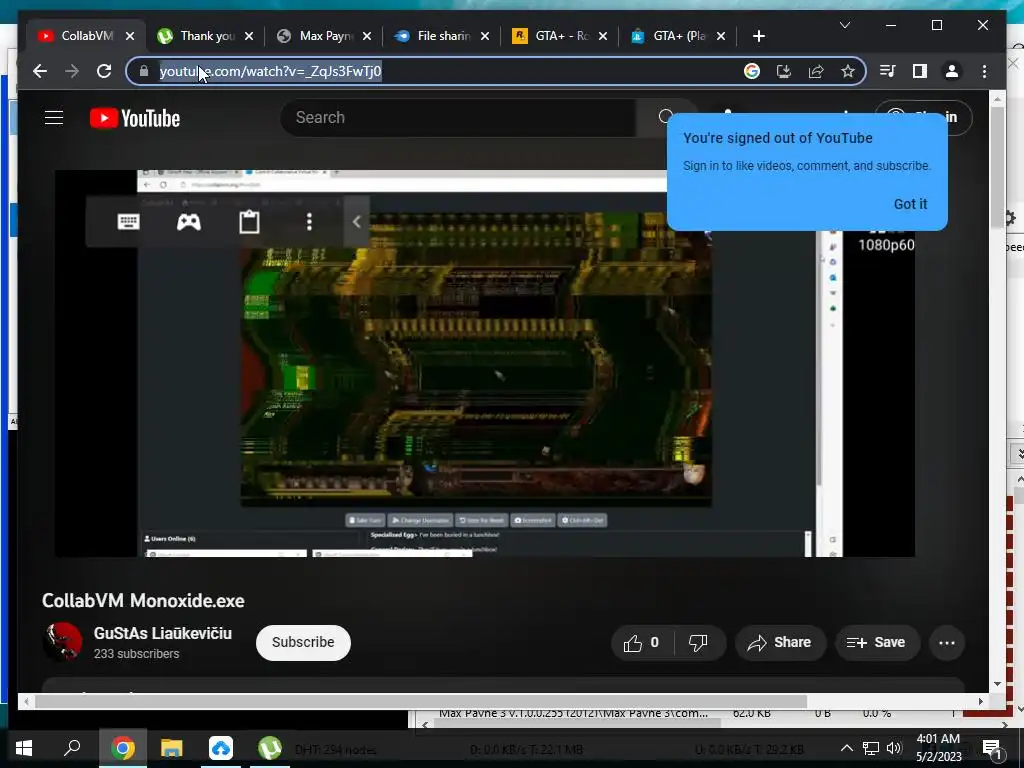Open Chrome profile avatar
This screenshot has height=768, width=1024.
click(952, 71)
